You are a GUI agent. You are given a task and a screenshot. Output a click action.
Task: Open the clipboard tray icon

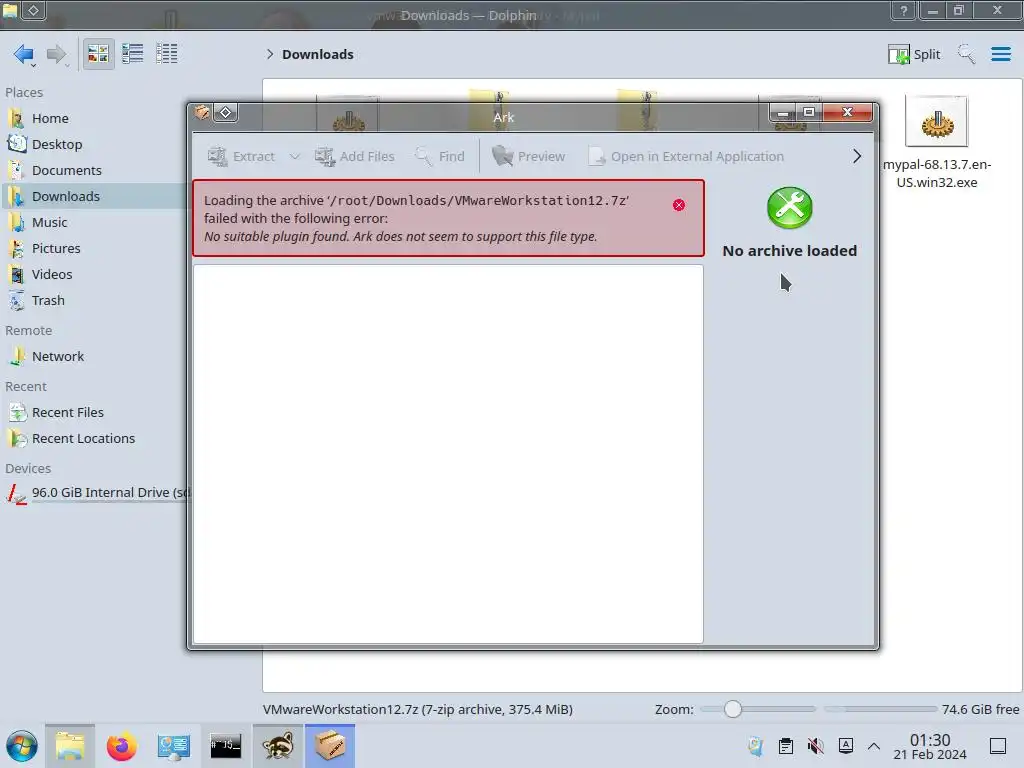click(786, 746)
